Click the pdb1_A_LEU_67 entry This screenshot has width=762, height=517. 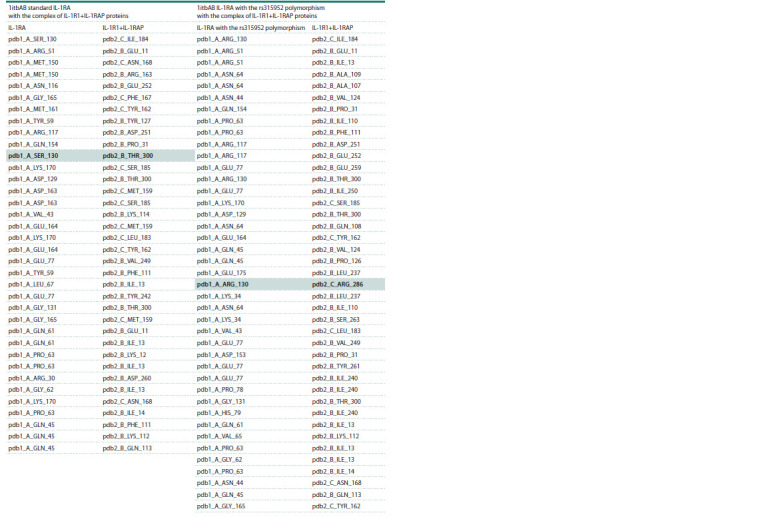pos(31,284)
